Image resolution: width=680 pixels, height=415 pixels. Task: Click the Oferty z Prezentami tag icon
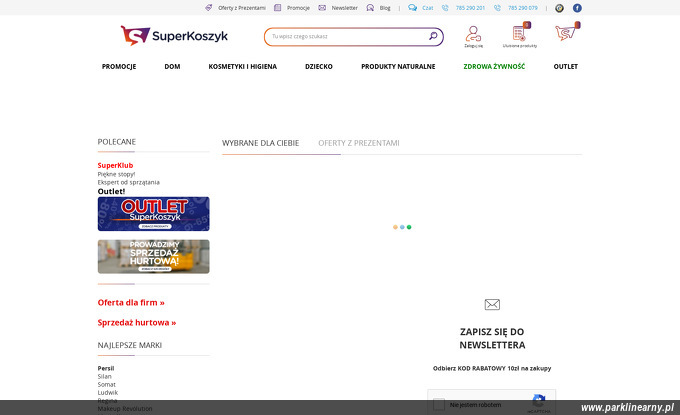pyautogui.click(x=209, y=8)
